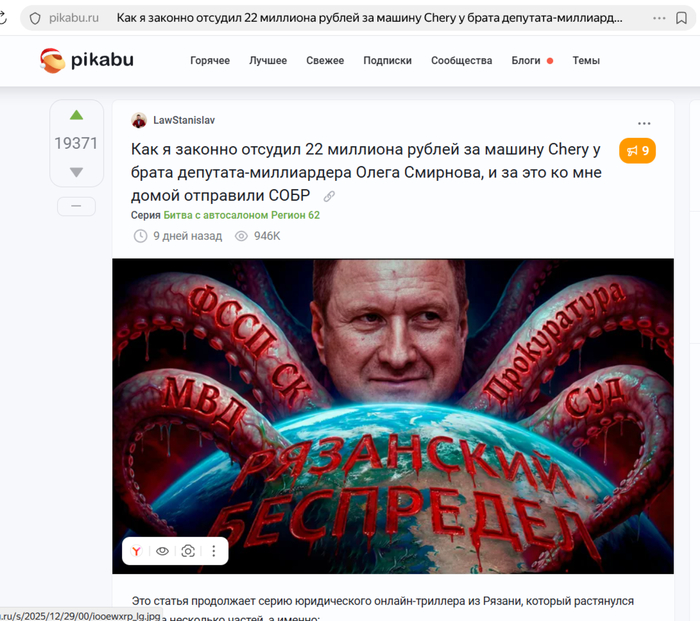Open the Свежее section

click(325, 60)
